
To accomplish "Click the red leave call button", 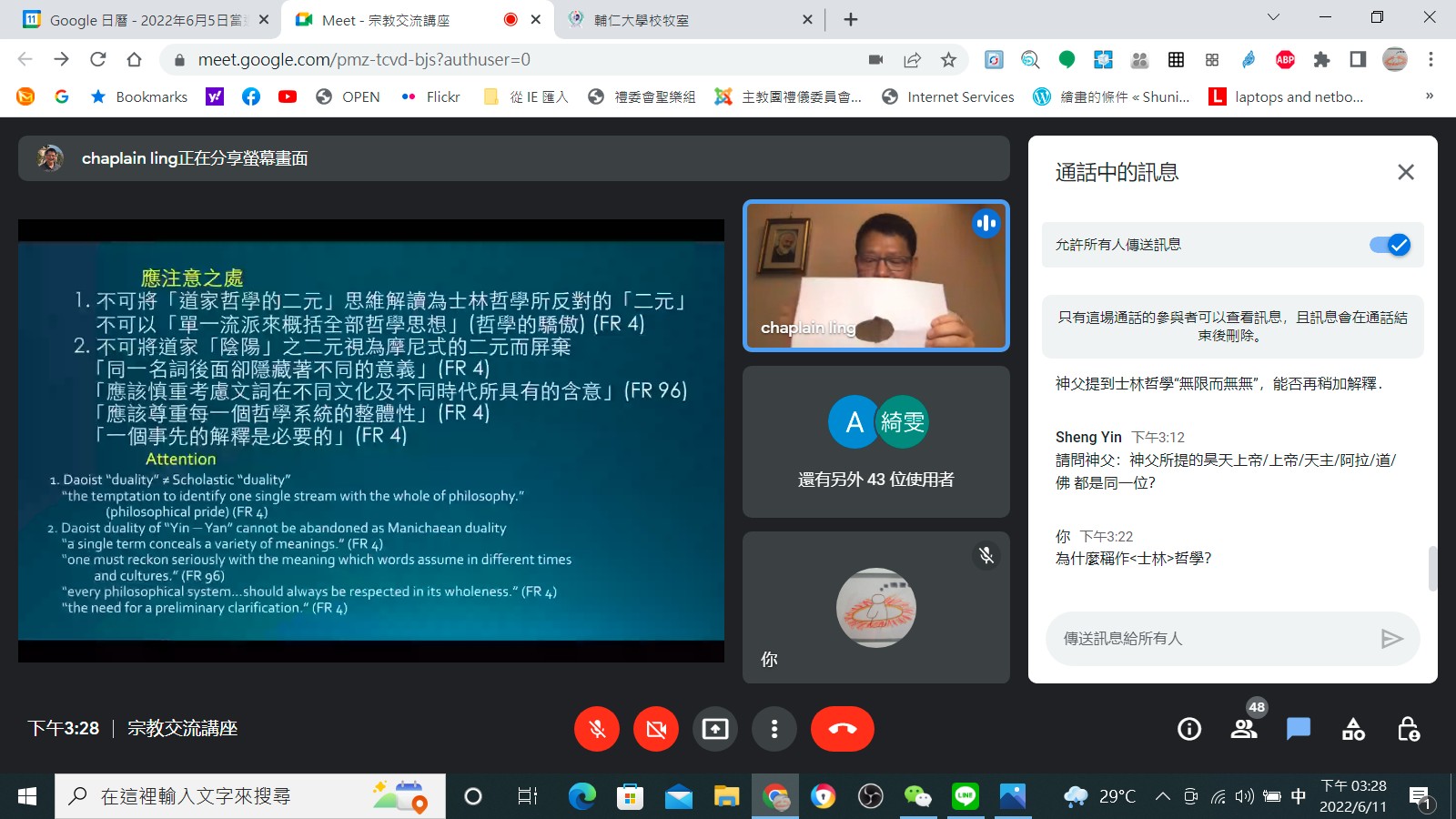I will point(842,729).
